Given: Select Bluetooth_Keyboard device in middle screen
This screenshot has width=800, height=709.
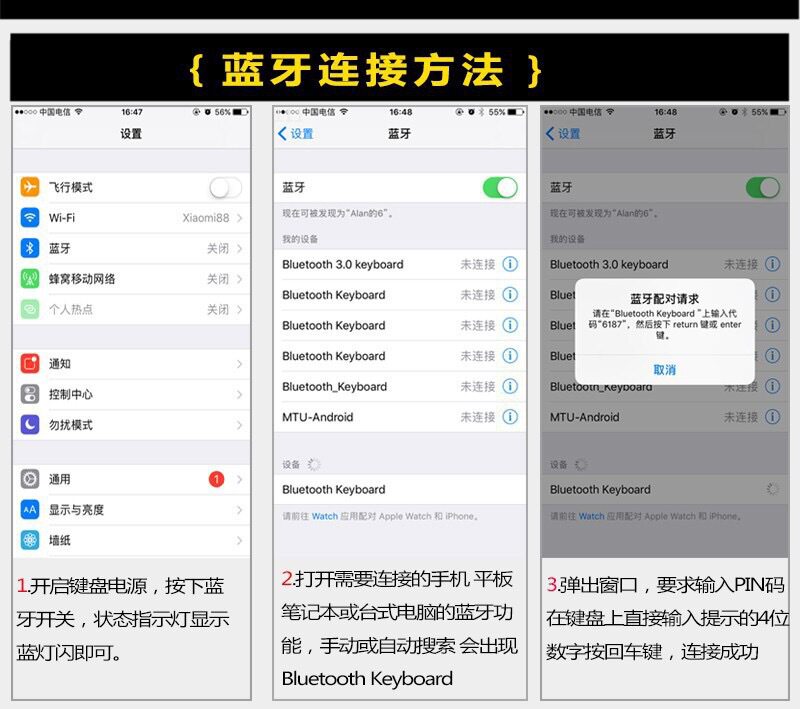Looking at the screenshot, I should [399, 387].
